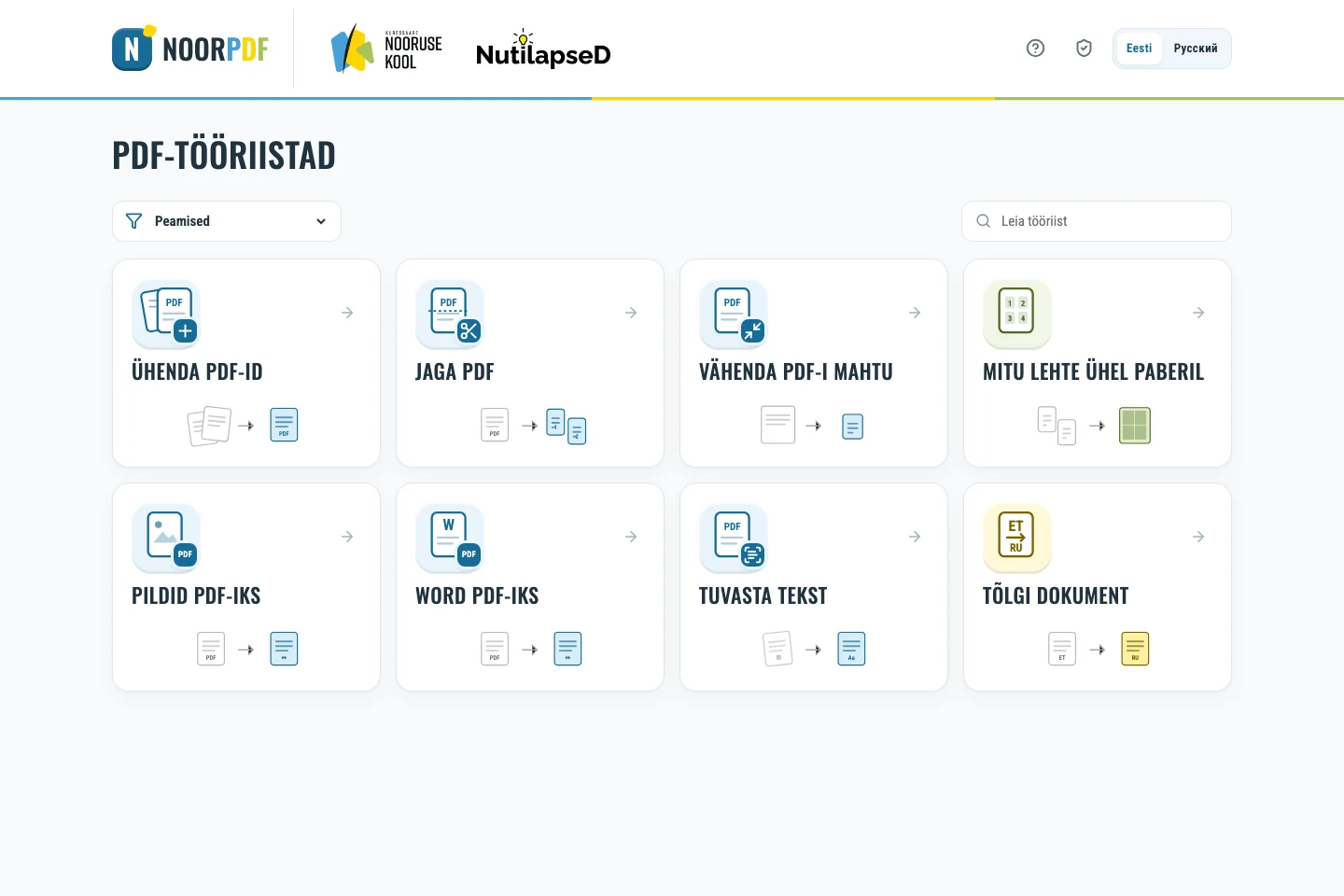Open the Nooruse Kool logo link
The width and height of the screenshot is (1344, 896).
386,49
